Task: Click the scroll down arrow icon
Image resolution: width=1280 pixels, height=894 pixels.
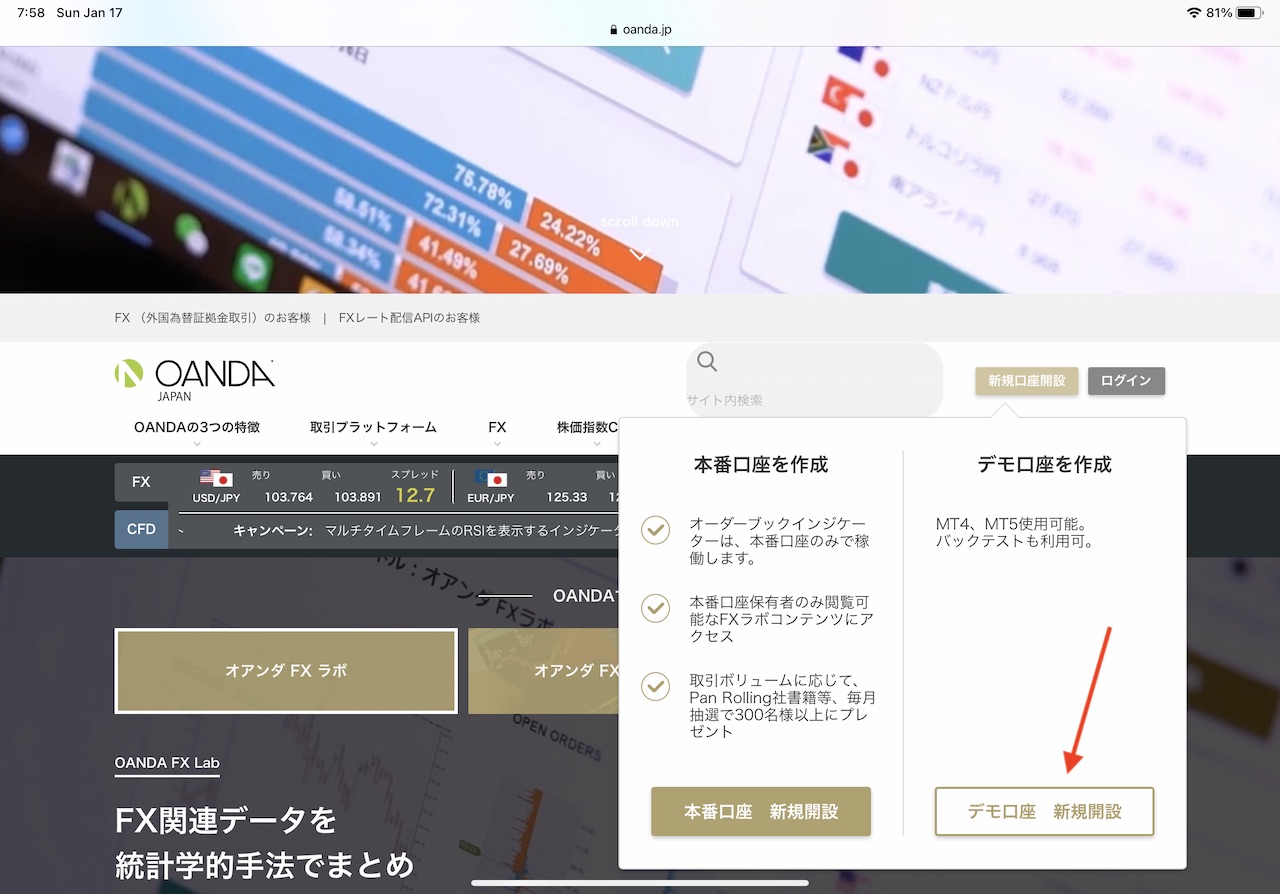Action: coord(639,254)
